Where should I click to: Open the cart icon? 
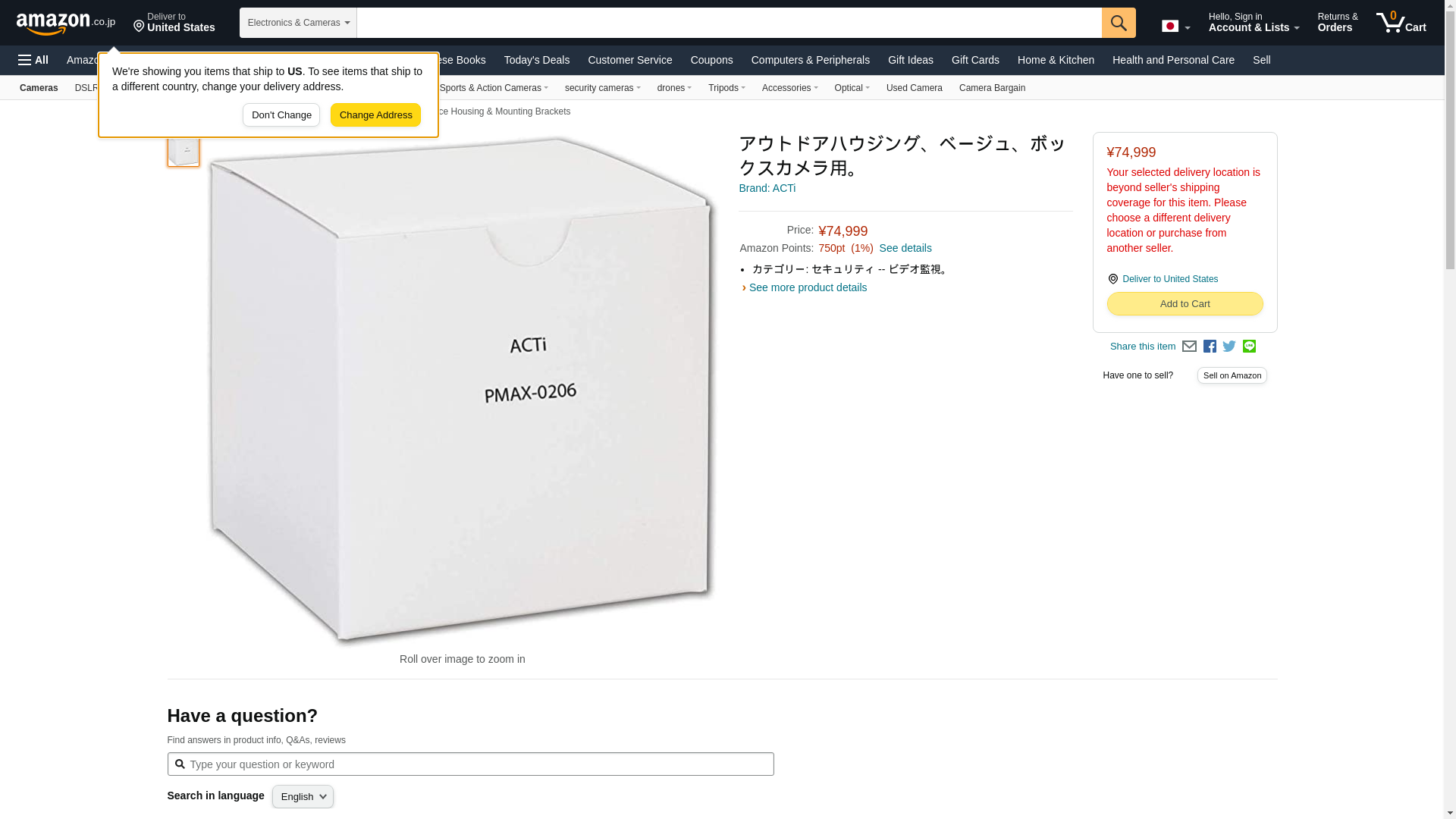pyautogui.click(x=1401, y=23)
